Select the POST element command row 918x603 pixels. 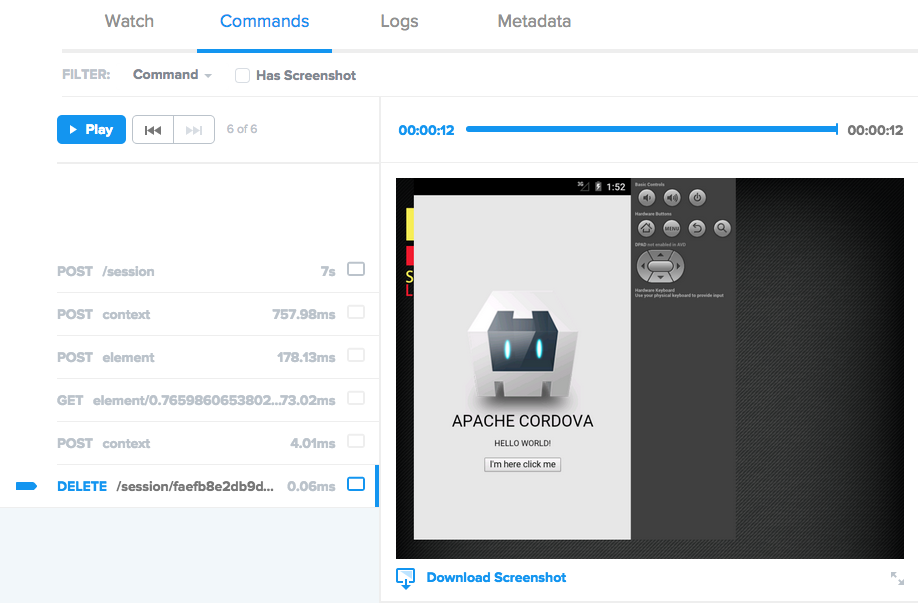(218, 357)
